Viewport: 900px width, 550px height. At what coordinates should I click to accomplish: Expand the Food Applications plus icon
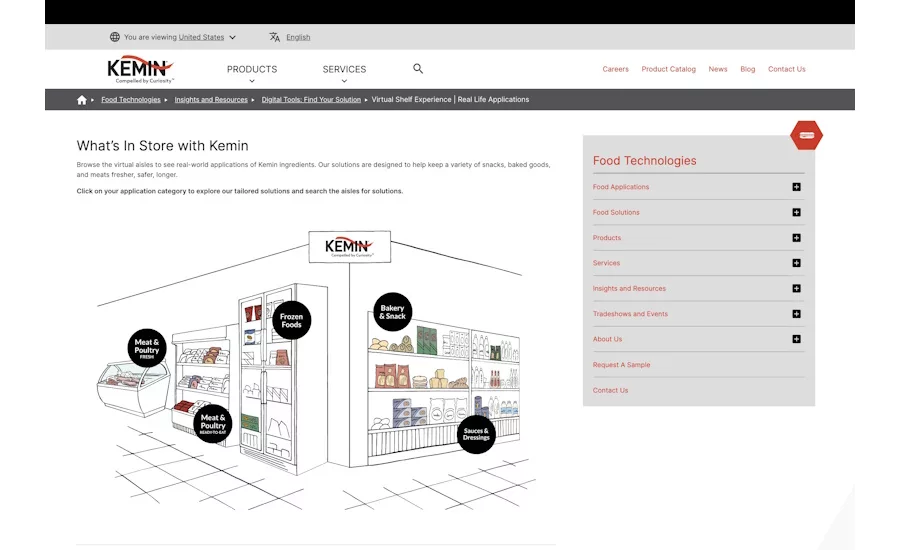[796, 187]
